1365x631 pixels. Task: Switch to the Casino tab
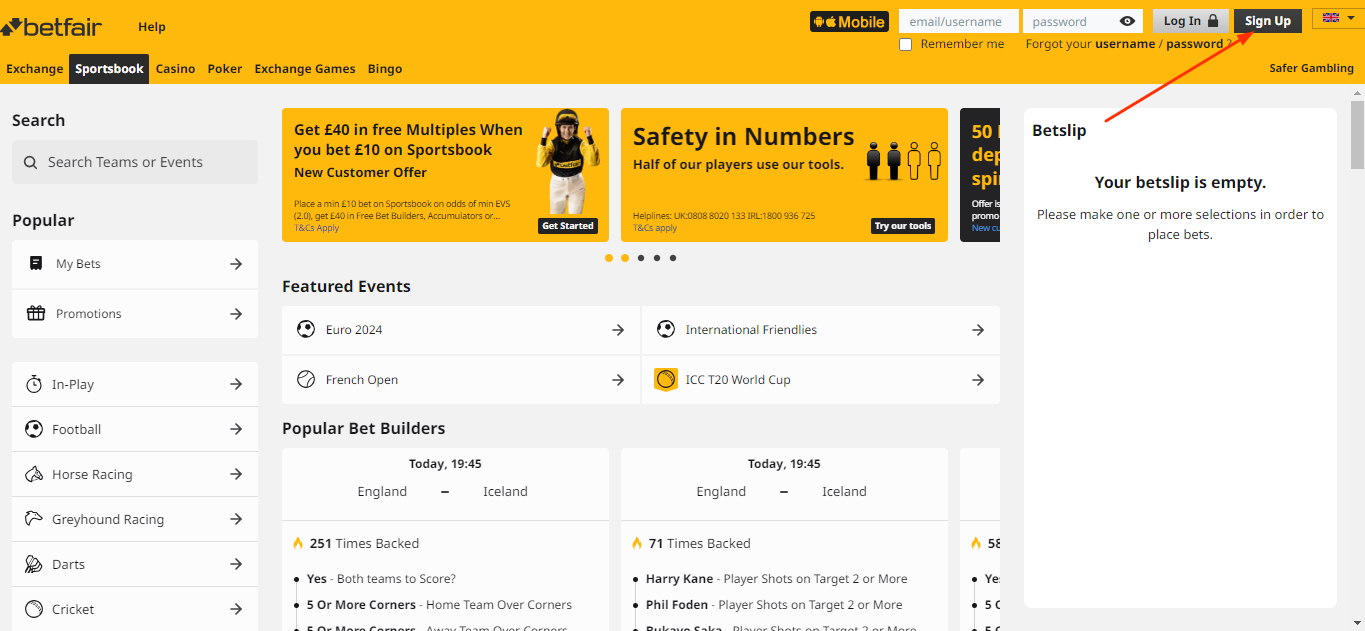tap(176, 69)
